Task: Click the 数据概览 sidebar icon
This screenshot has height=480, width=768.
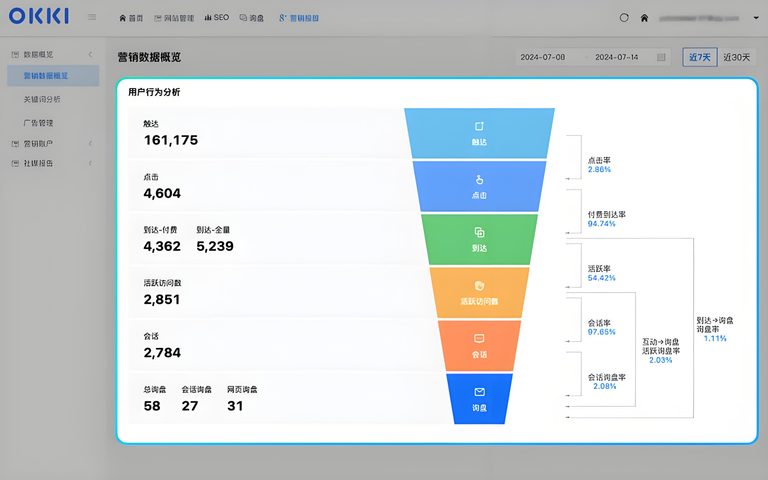Action: coord(15,54)
